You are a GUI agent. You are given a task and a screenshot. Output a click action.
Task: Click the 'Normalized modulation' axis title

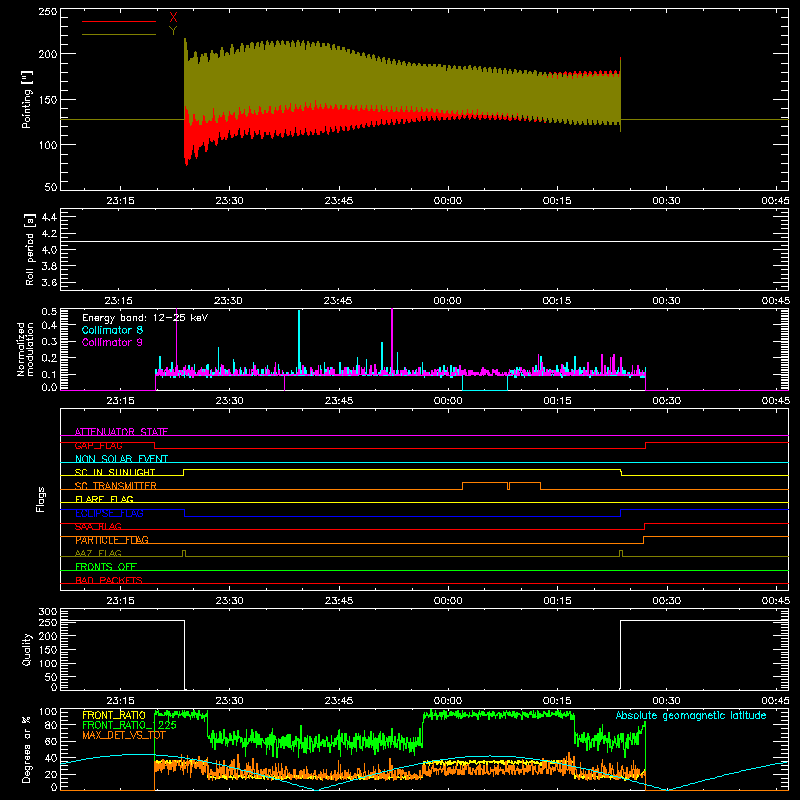pyautogui.click(x=26, y=349)
